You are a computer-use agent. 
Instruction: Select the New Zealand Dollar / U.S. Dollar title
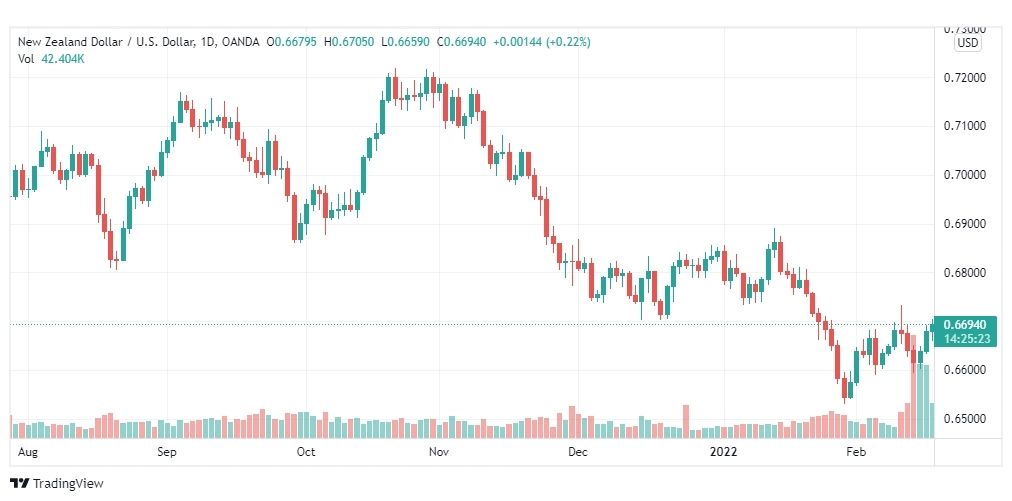click(106, 42)
